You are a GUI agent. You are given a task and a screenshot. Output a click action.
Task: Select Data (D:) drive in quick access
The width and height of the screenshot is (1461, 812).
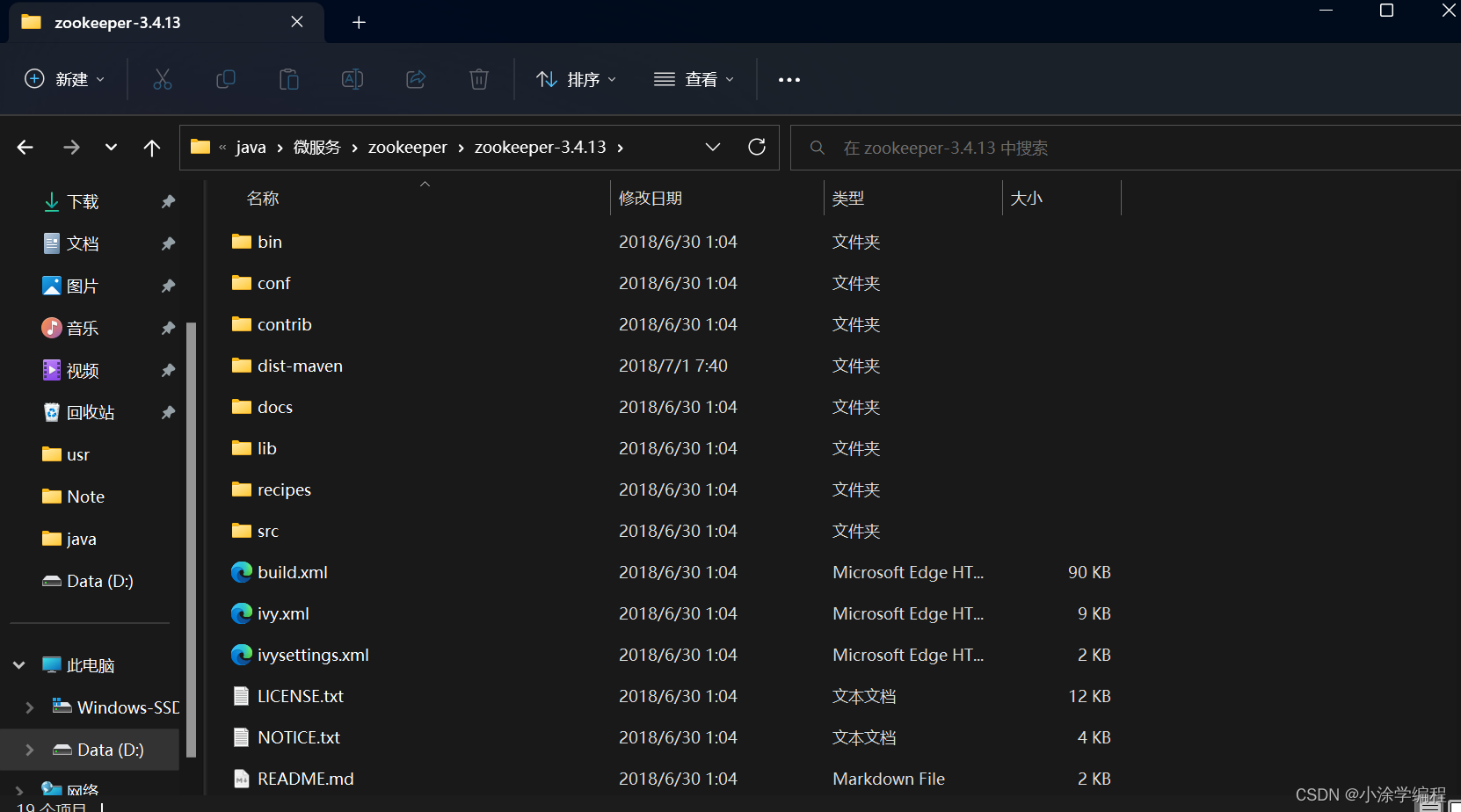[99, 582]
